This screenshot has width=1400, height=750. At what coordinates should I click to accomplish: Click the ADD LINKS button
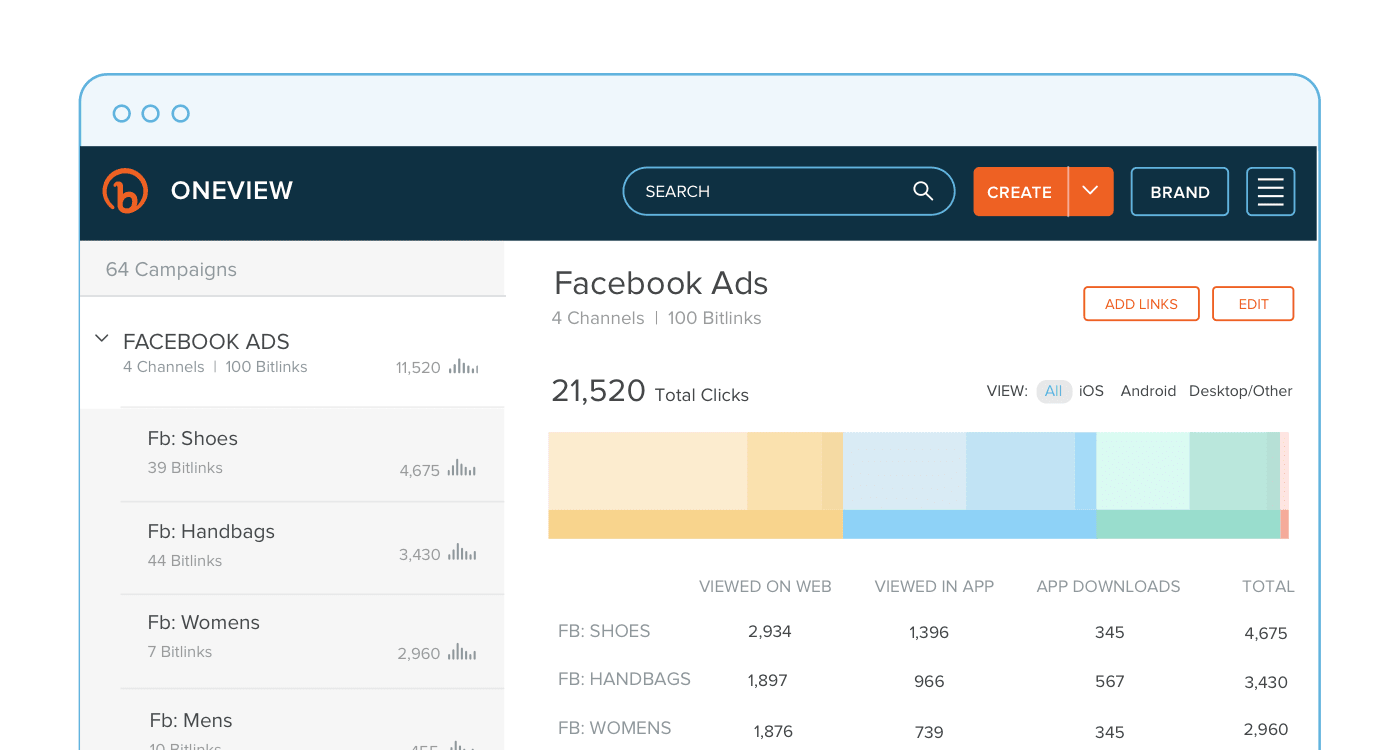pos(1141,304)
